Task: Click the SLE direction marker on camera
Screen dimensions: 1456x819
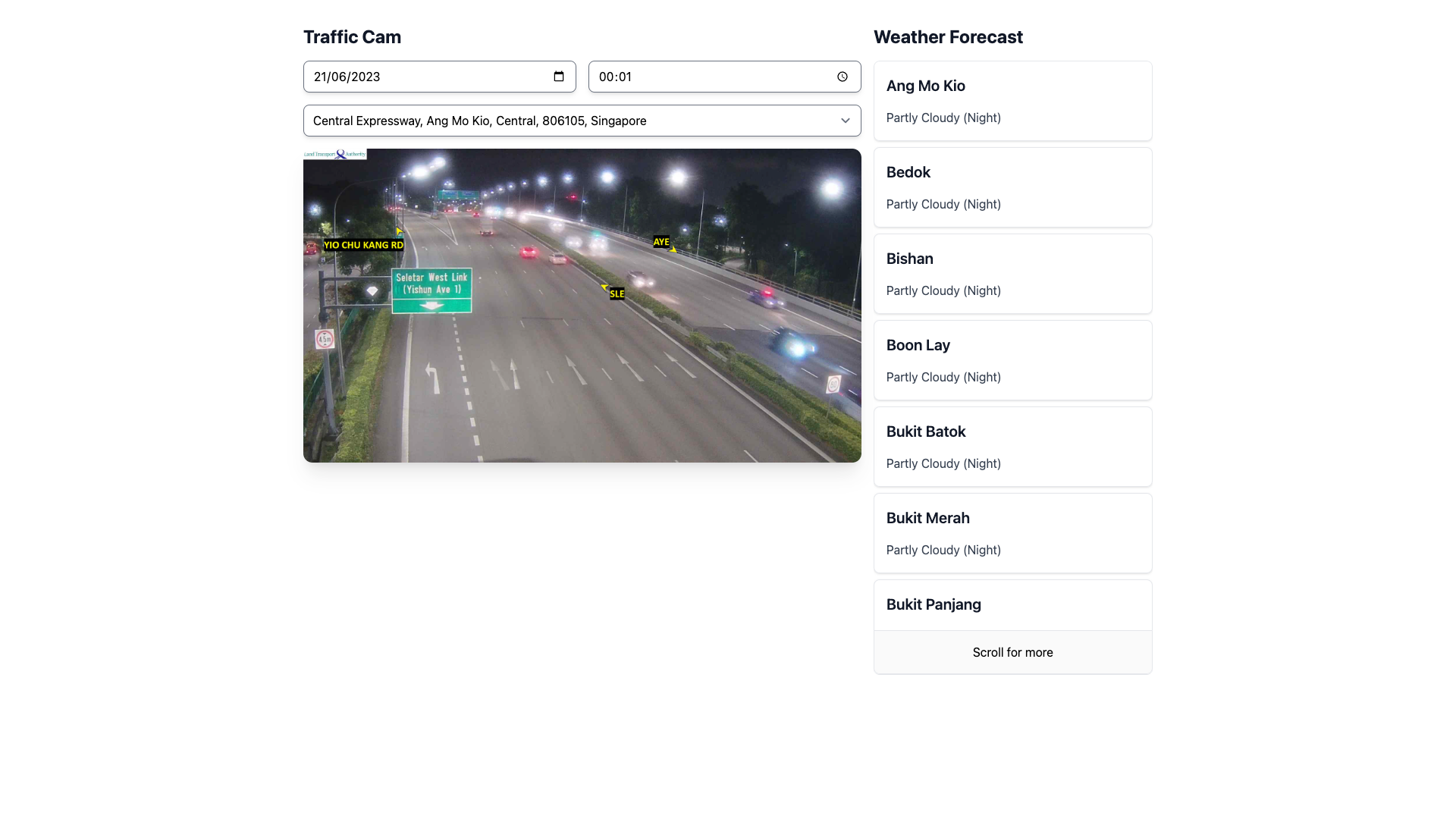Action: 617,293
